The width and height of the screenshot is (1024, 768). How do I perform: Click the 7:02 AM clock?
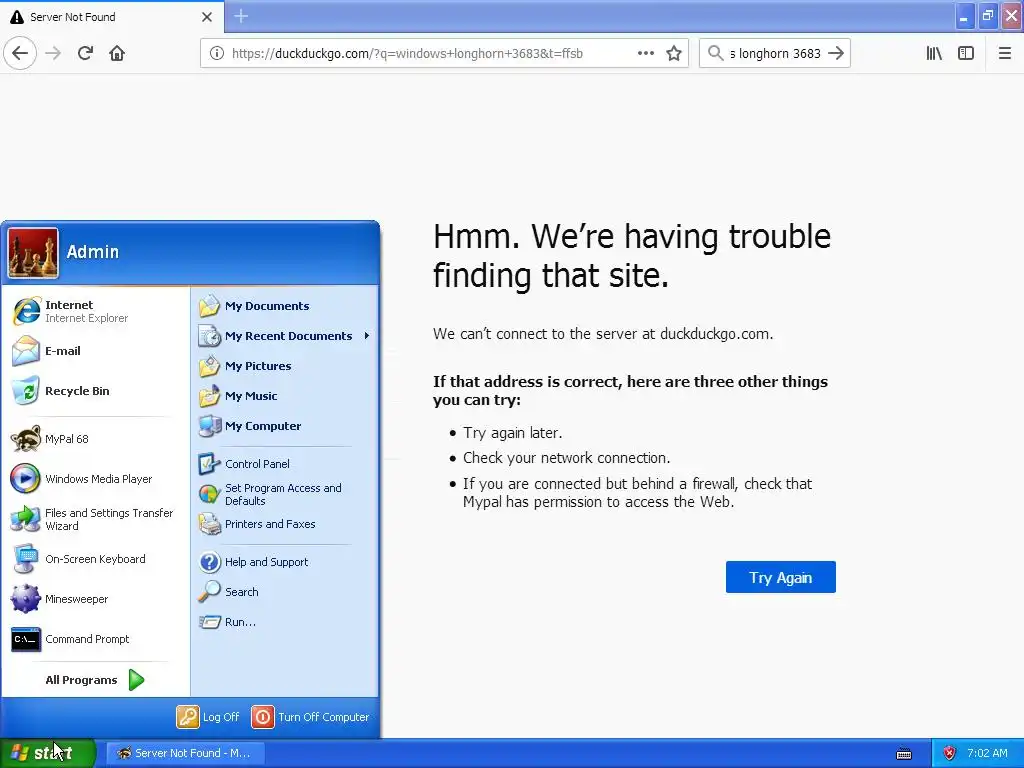pyautogui.click(x=987, y=753)
